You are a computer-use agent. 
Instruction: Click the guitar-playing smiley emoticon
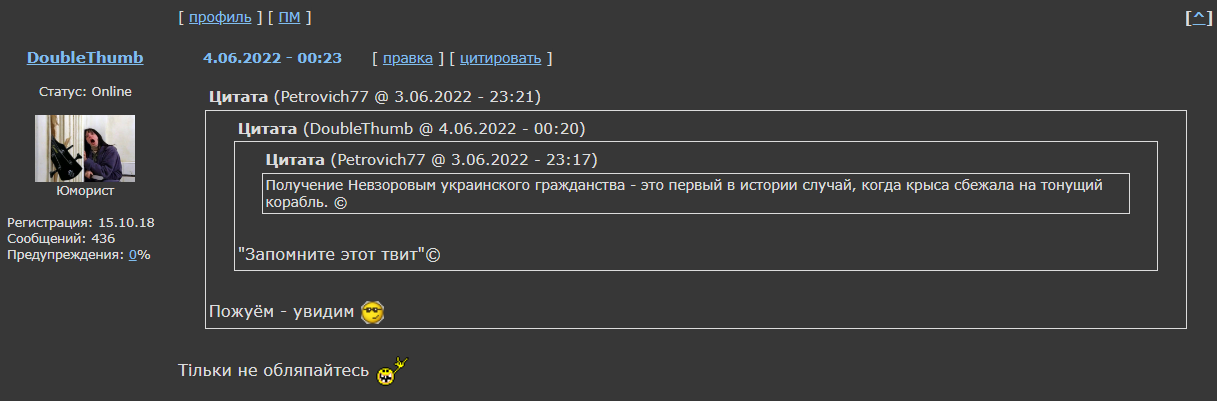[x=392, y=371]
